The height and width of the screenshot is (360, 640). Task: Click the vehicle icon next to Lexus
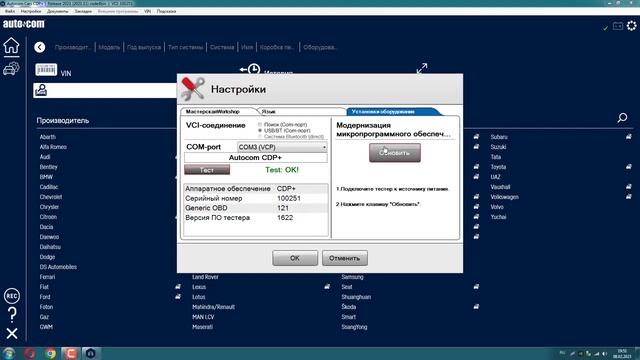[327, 287]
